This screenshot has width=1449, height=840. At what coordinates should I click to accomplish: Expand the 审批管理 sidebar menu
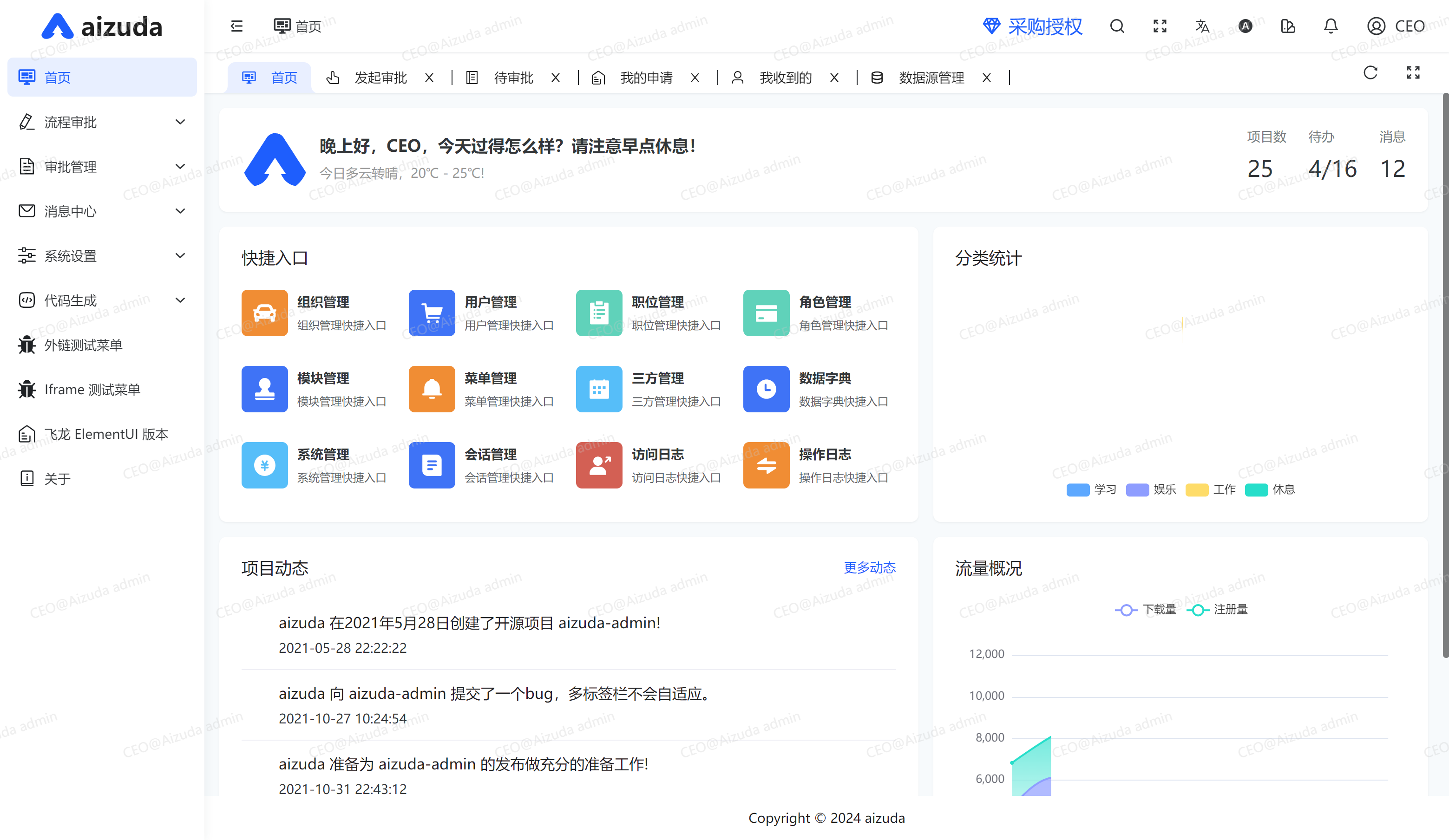coord(102,167)
